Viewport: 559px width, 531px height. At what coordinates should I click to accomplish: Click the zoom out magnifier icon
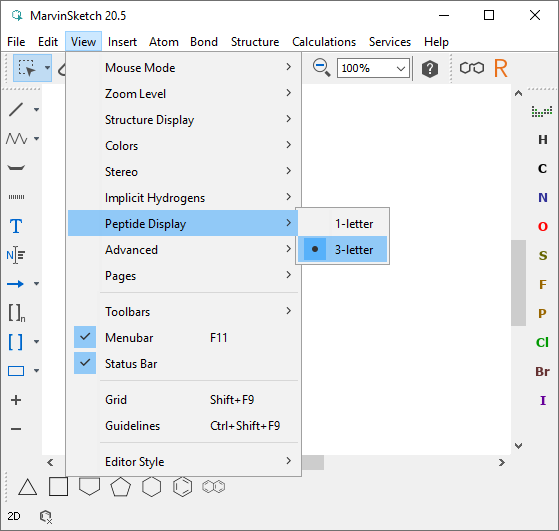[x=321, y=68]
